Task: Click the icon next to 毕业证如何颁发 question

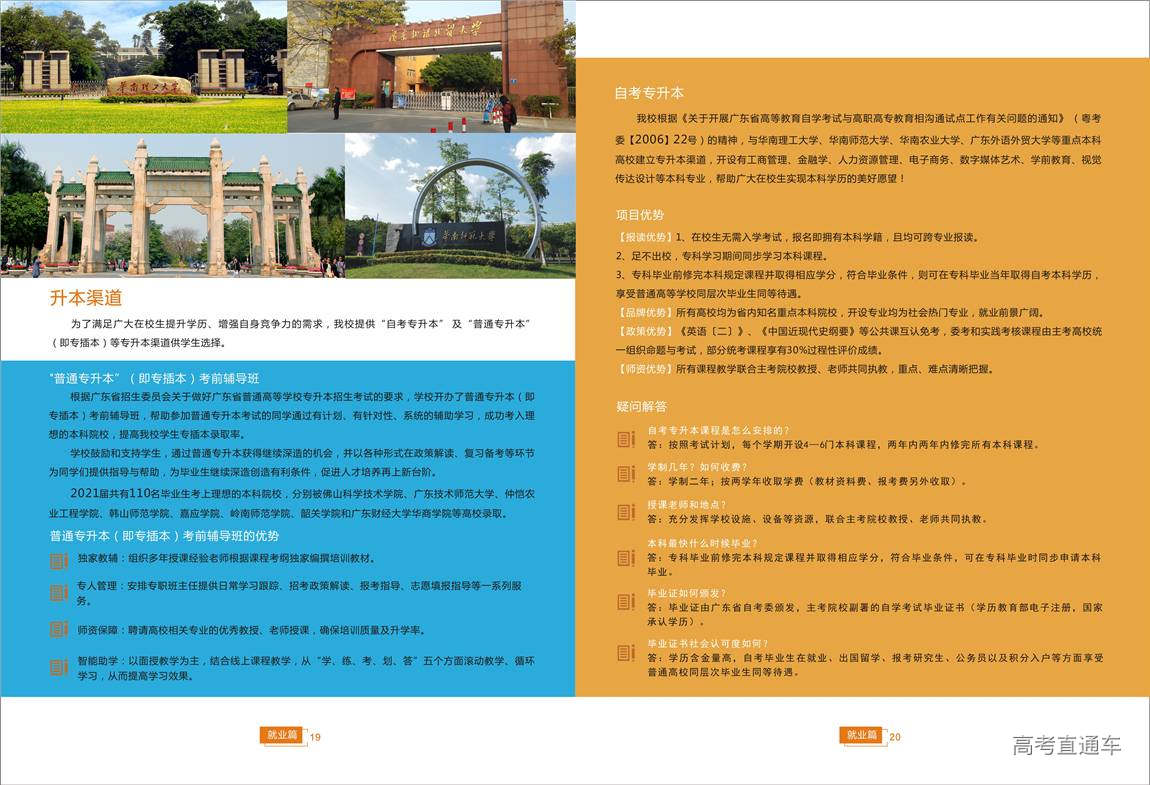Action: pos(625,601)
